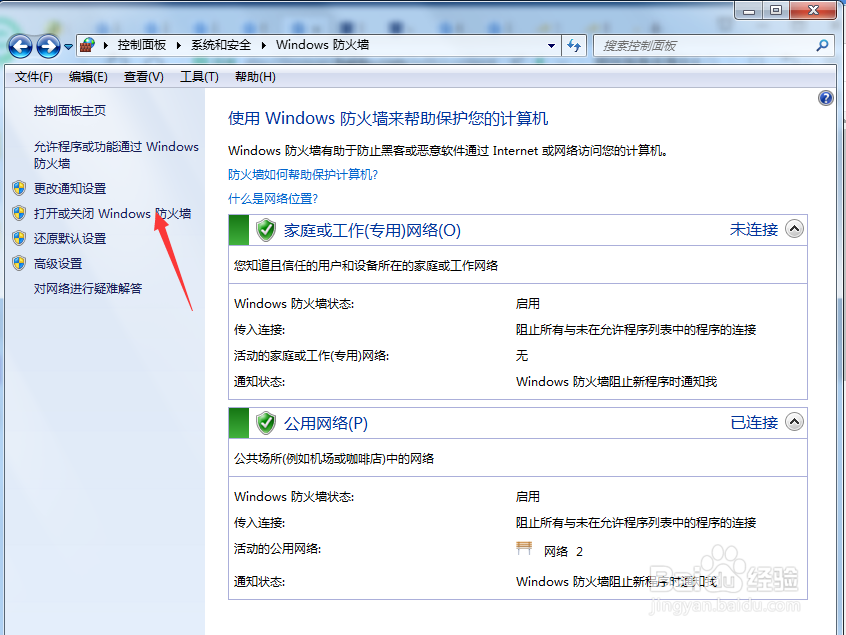
Task: Open the 工具(T) menu
Action: click(x=199, y=77)
